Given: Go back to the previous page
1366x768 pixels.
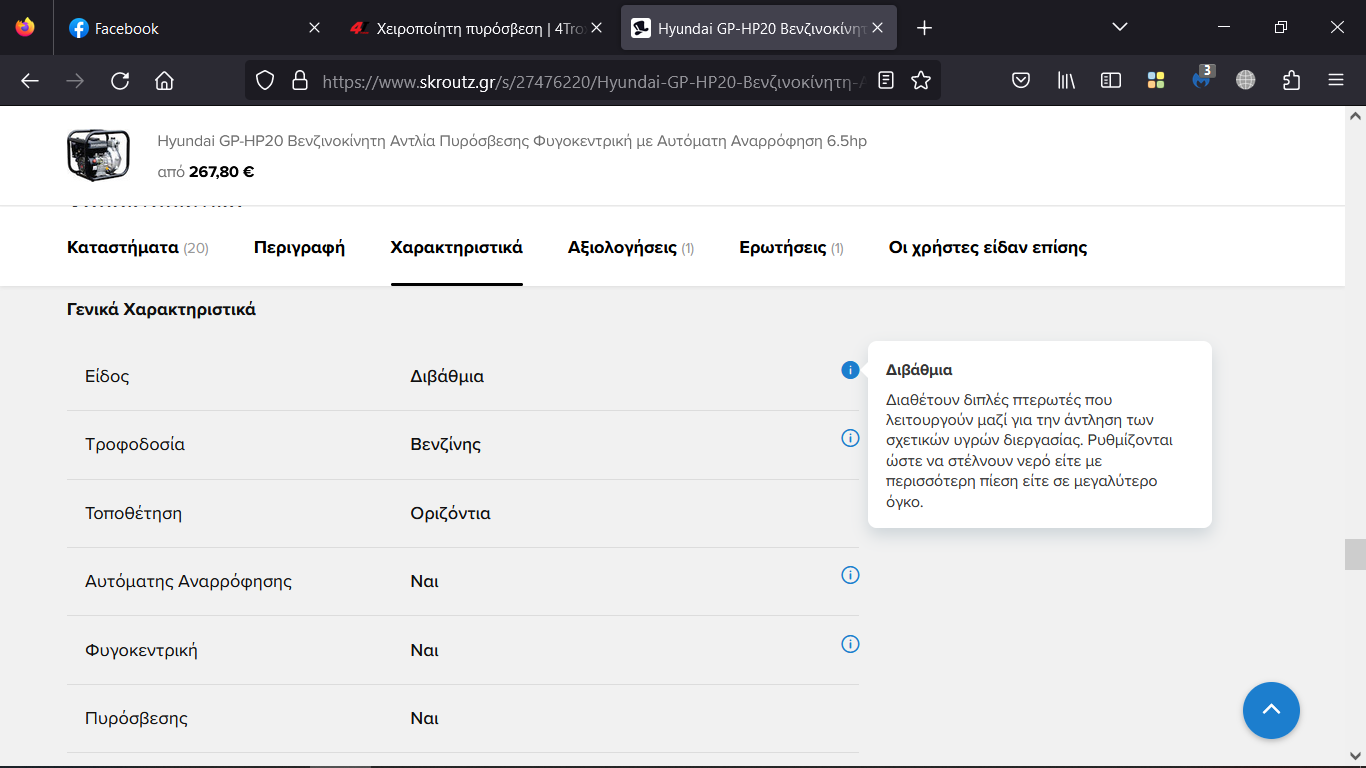Looking at the screenshot, I should (x=30, y=80).
